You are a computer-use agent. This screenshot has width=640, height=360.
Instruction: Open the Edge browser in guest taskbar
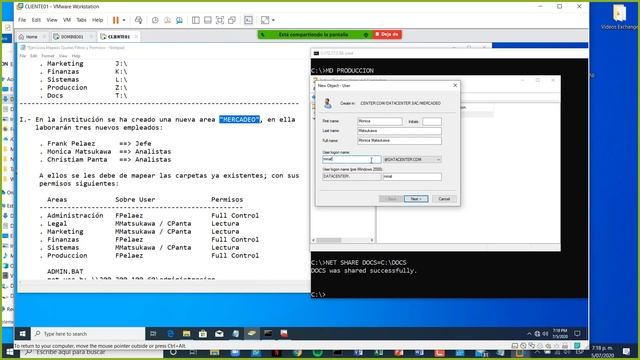click(x=170, y=334)
